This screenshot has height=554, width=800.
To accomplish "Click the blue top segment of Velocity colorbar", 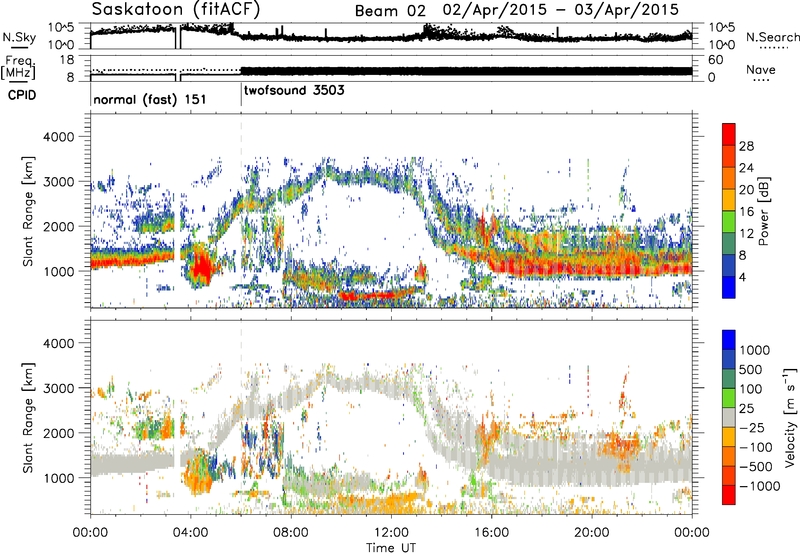I will point(729,340).
